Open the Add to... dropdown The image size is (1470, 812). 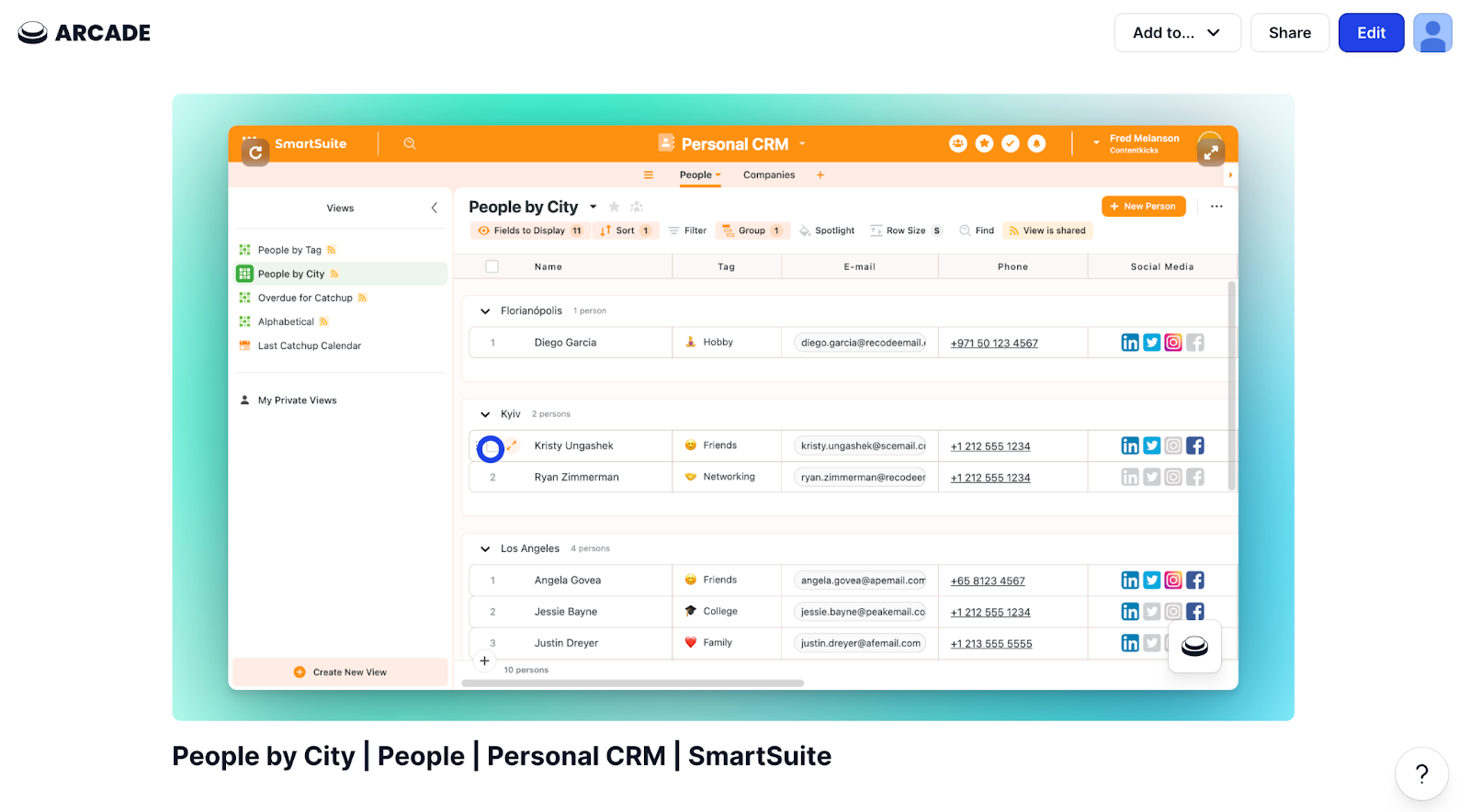1177,33
